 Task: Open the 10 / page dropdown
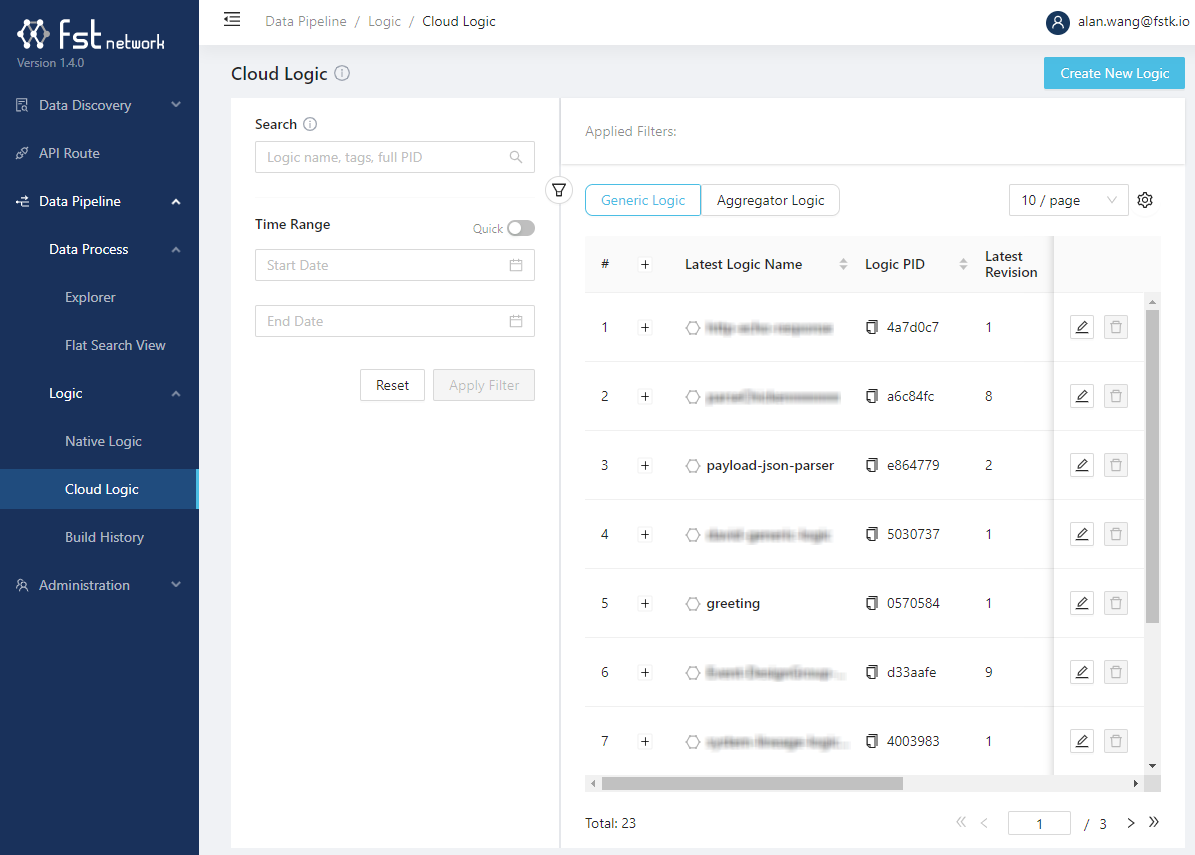pyautogui.click(x=1068, y=200)
